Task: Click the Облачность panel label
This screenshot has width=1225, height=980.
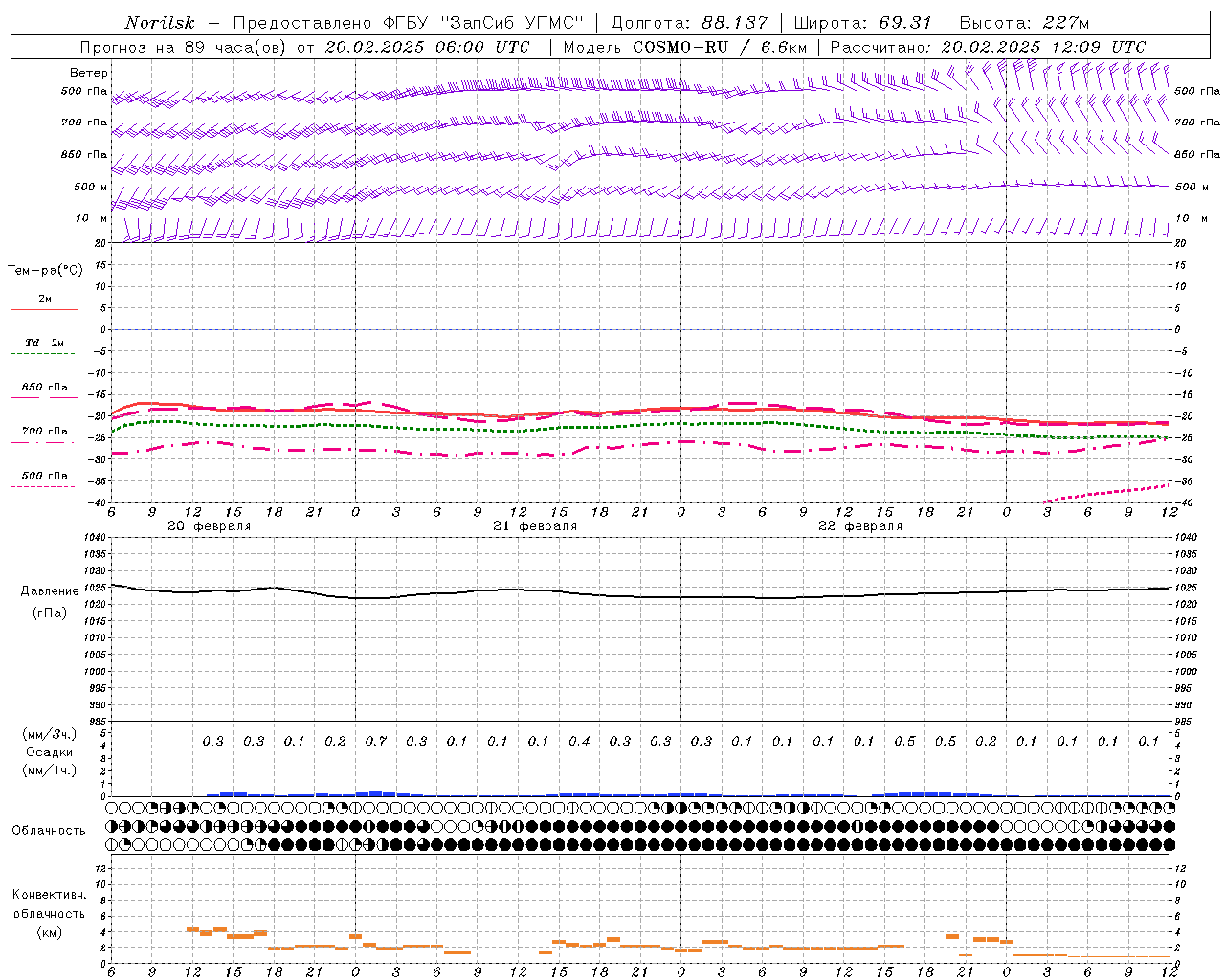Action: [49, 830]
